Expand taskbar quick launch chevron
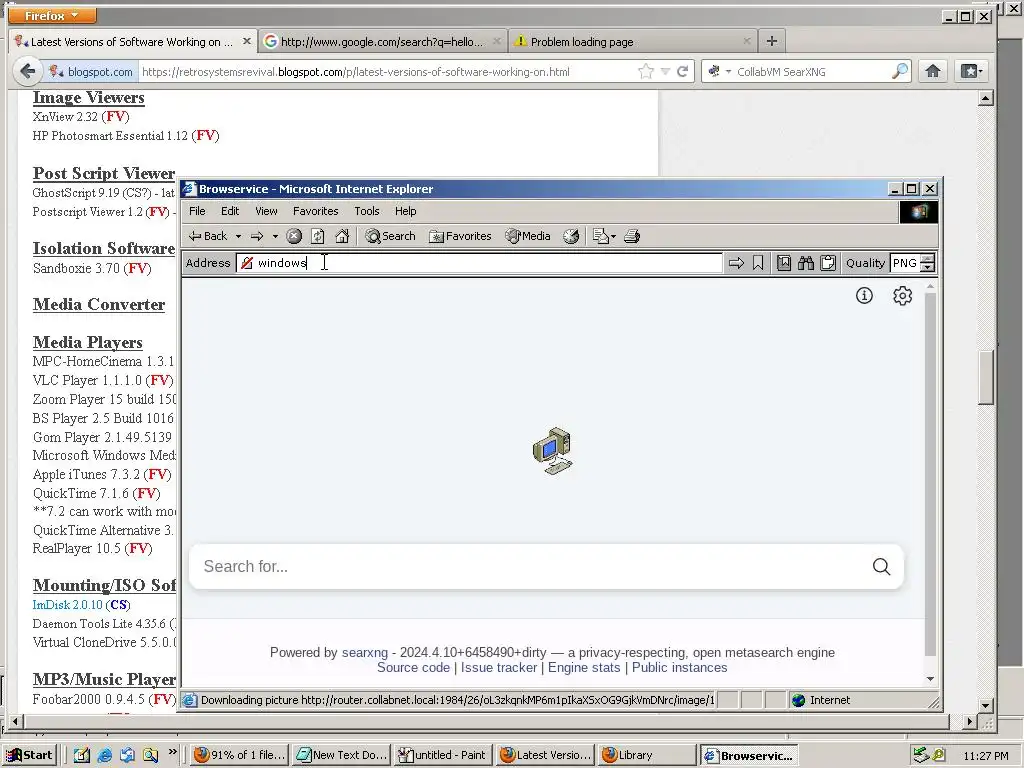This screenshot has width=1024, height=768. click(172, 752)
